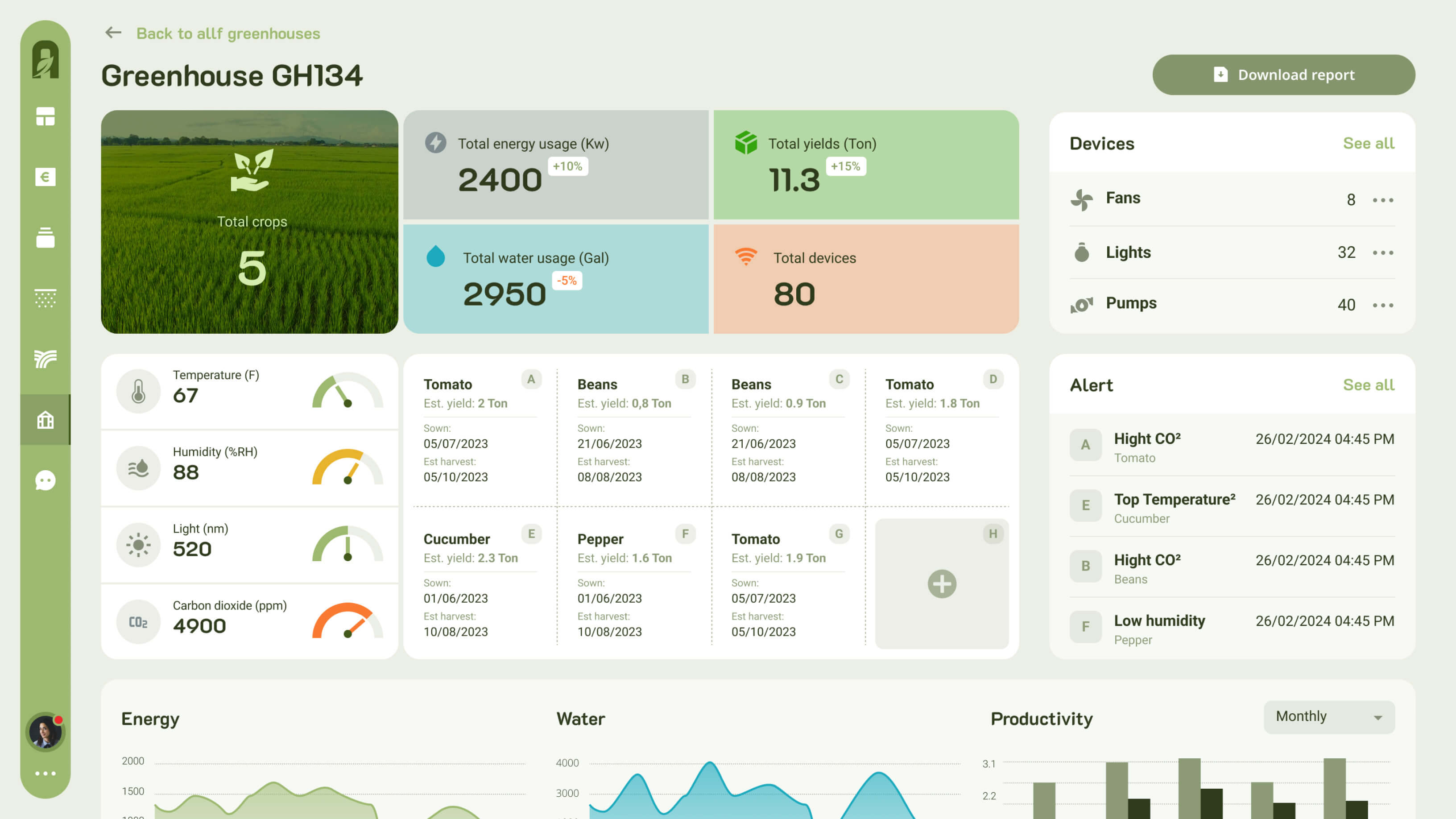This screenshot has width=1456, height=819.
Task: Open the Monthly period dropdown
Action: [x=1329, y=717]
